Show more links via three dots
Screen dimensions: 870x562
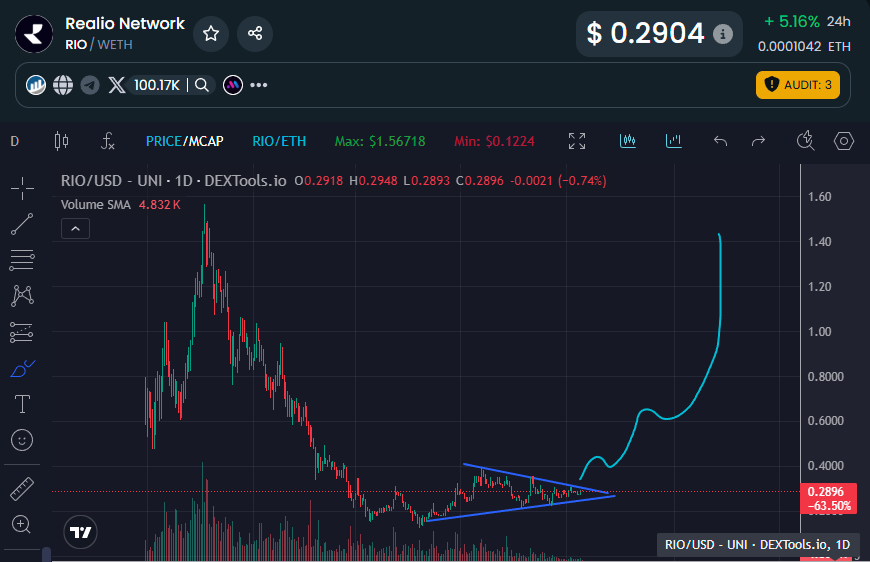[x=259, y=85]
